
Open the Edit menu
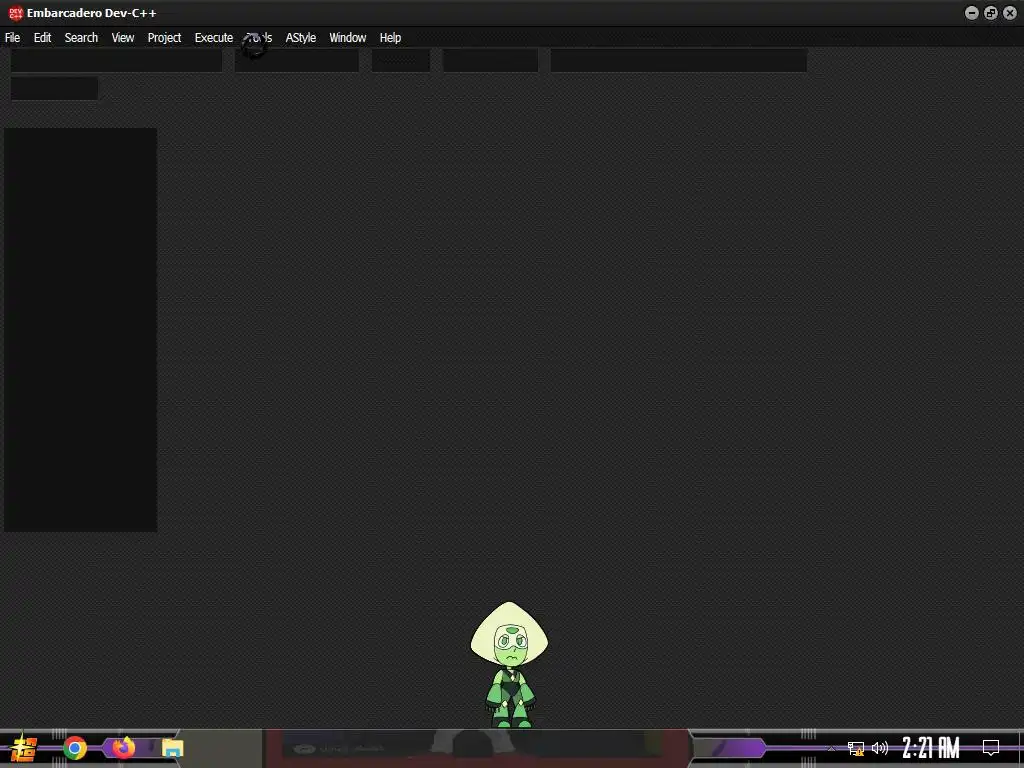click(x=42, y=38)
